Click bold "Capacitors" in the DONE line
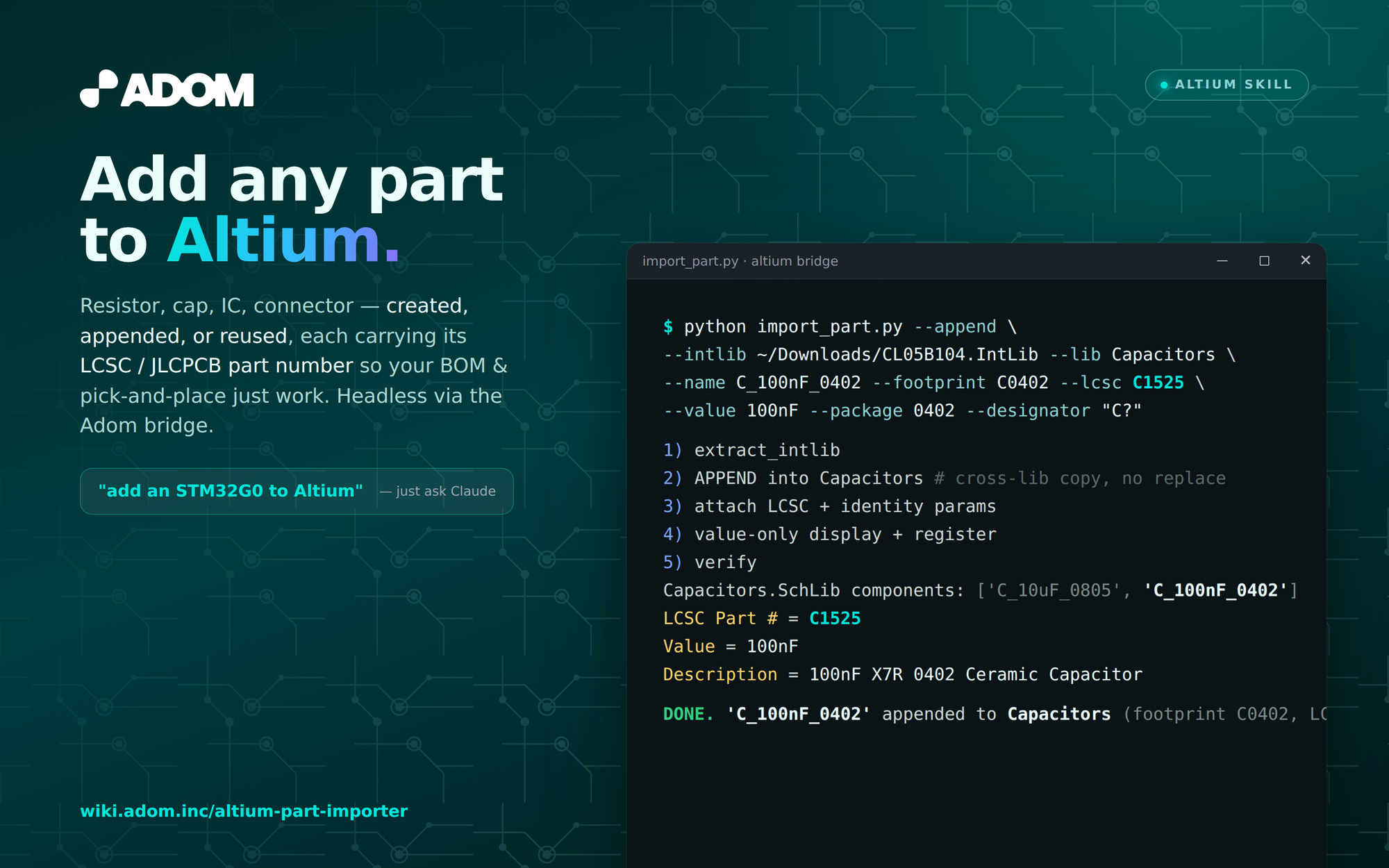The width and height of the screenshot is (1389, 868). coord(1059,715)
